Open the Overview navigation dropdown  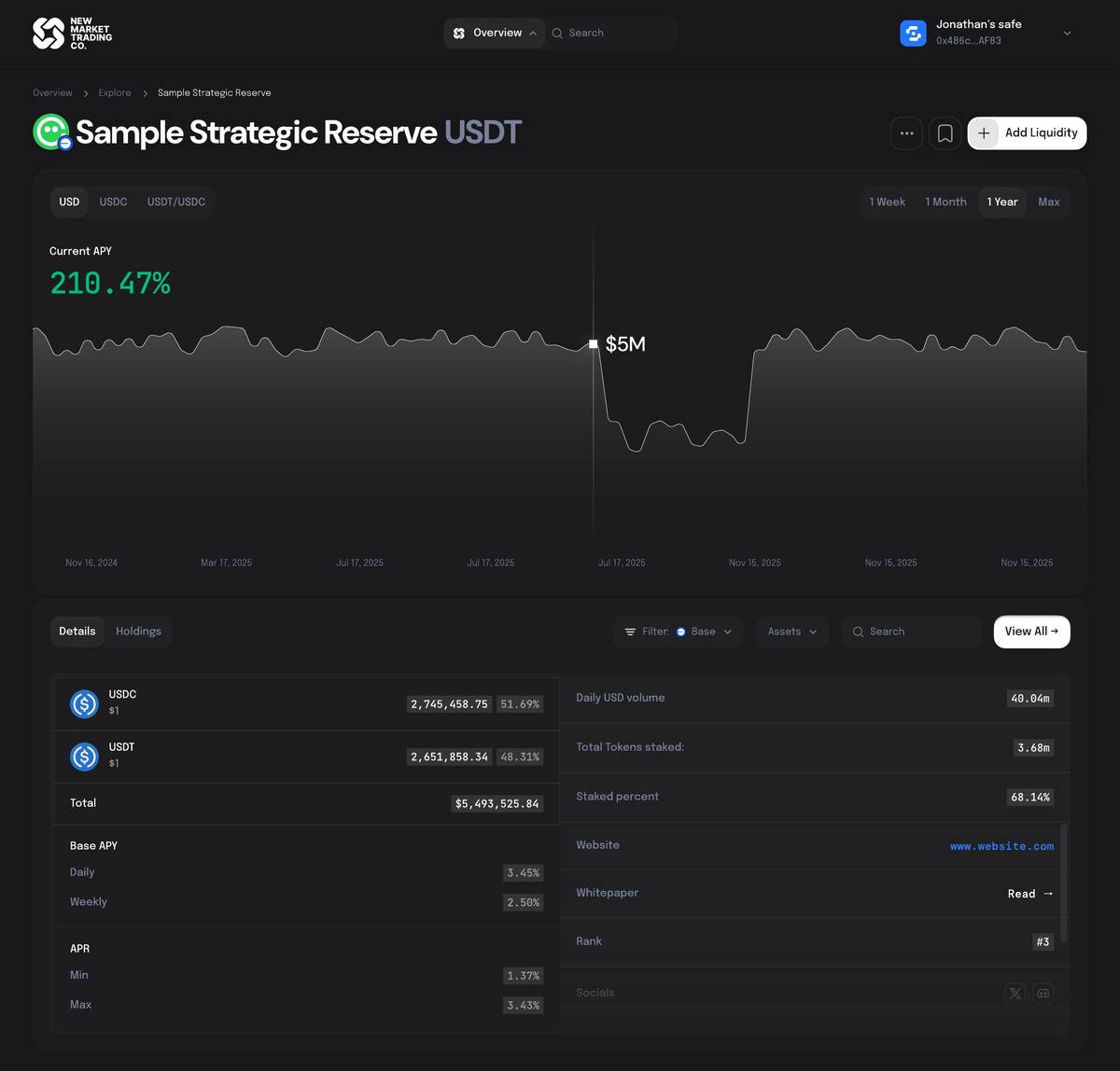coord(495,33)
